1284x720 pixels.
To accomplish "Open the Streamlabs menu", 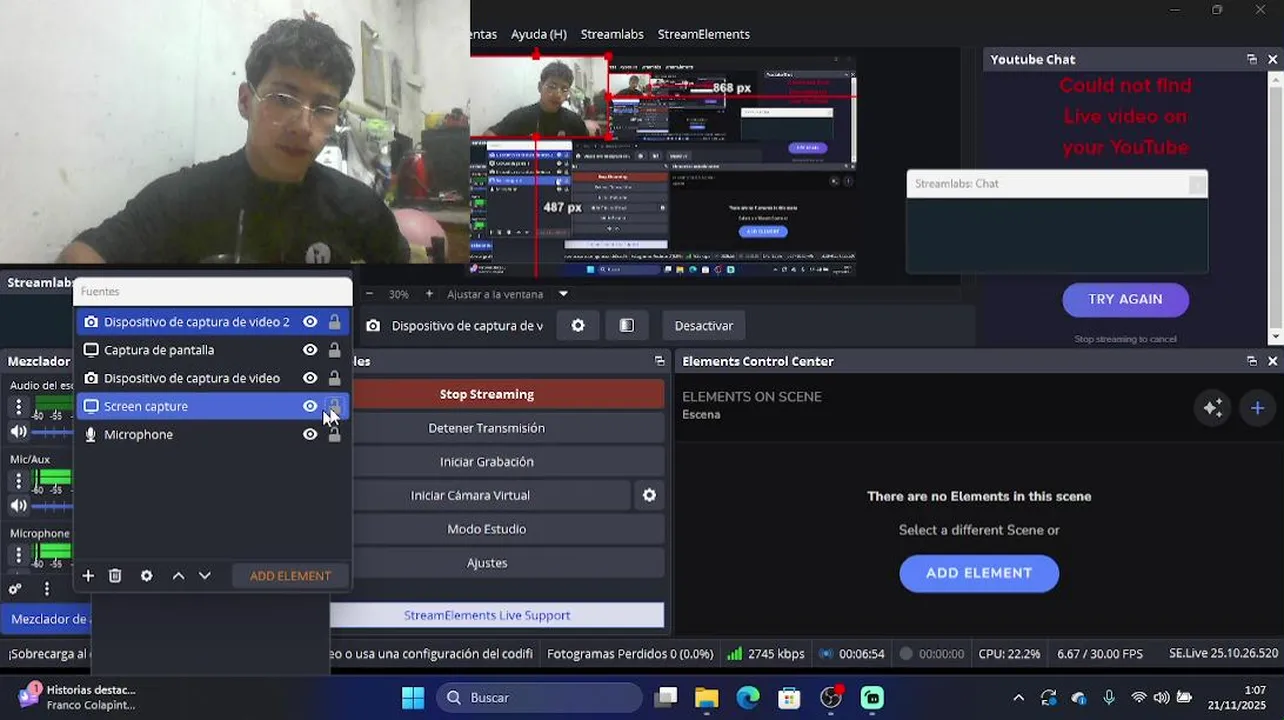I will click(x=612, y=34).
